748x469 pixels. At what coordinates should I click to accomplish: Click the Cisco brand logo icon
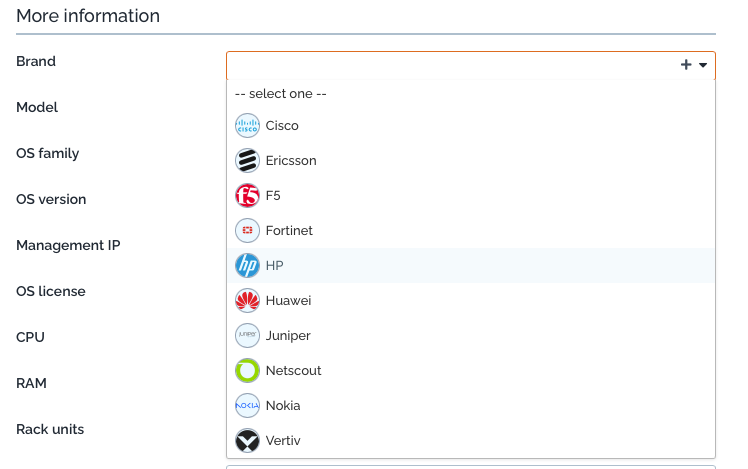click(247, 126)
